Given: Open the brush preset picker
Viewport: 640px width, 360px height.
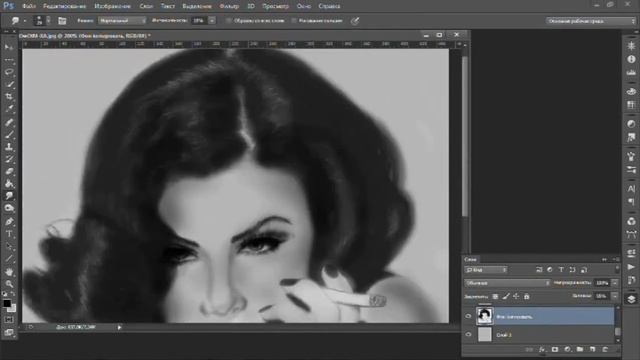Looking at the screenshot, I should pyautogui.click(x=42, y=20).
